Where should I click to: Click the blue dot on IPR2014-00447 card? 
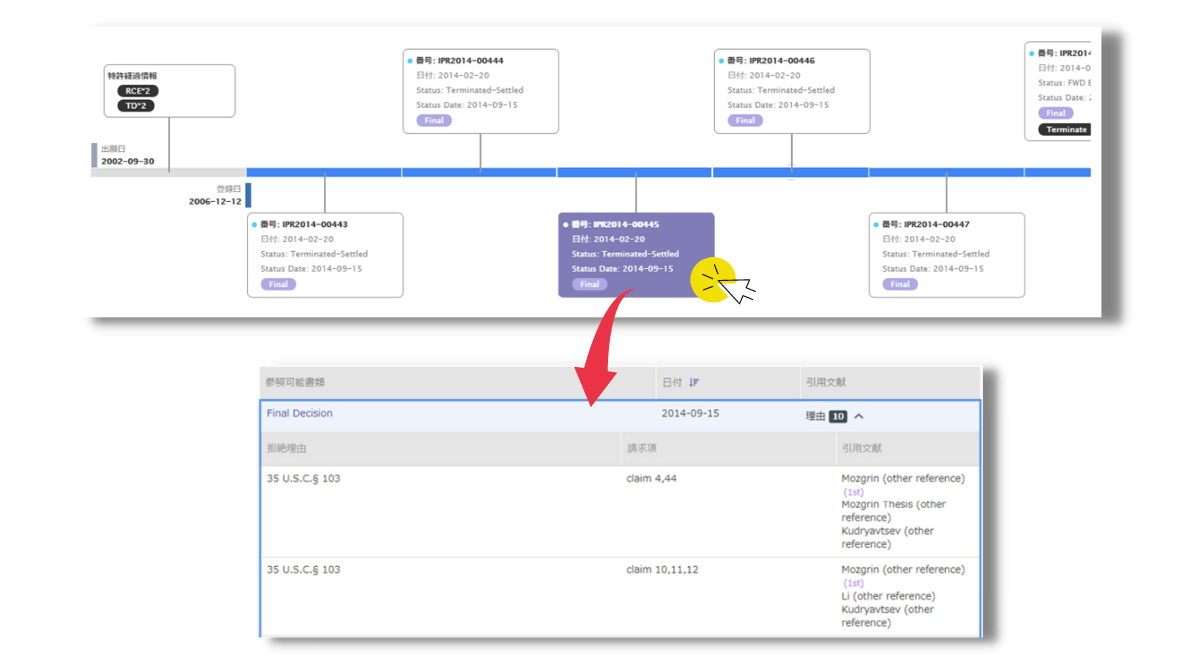[x=876, y=225]
